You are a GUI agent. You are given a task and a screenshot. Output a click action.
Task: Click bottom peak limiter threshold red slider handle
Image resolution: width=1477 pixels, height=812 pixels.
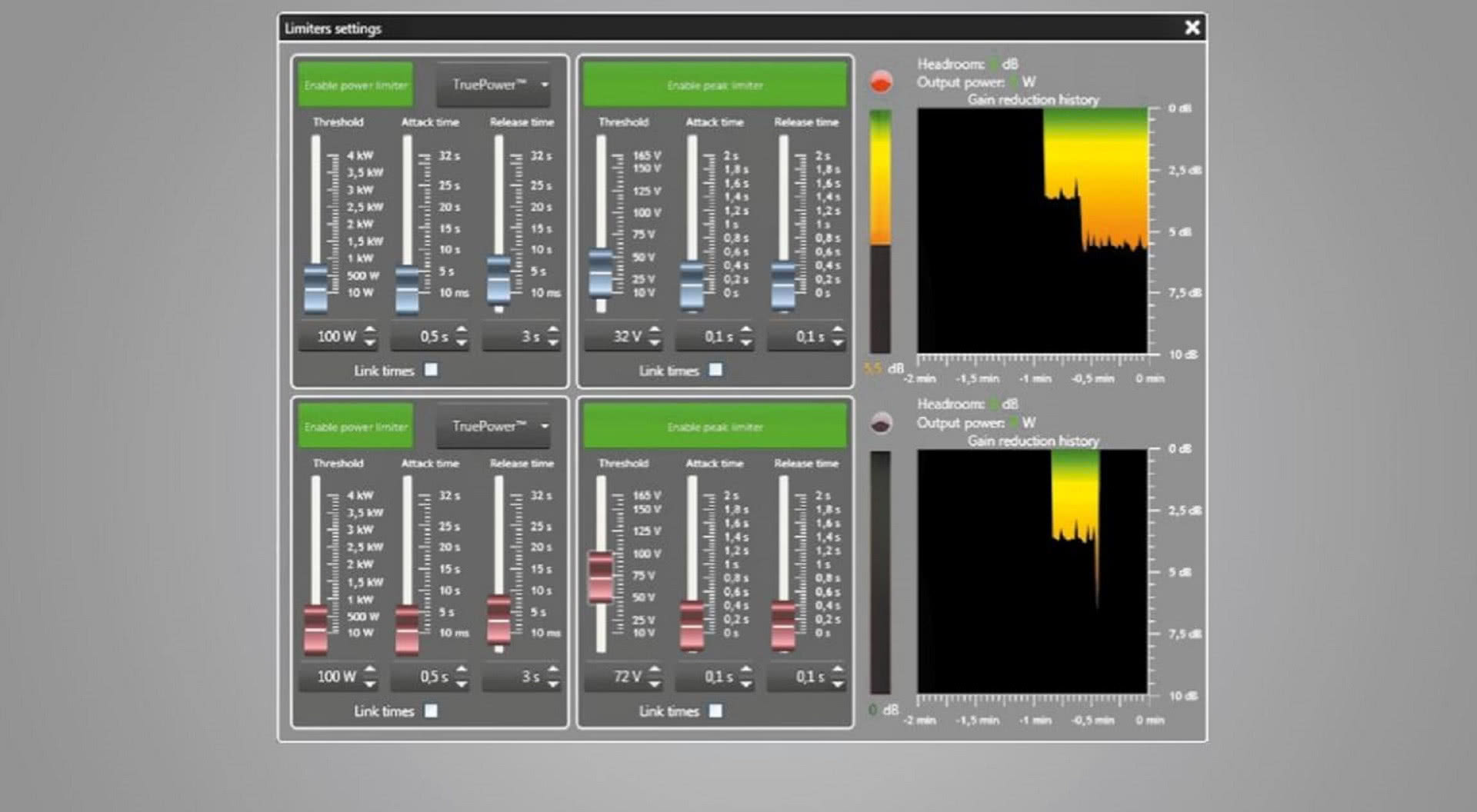point(601,577)
